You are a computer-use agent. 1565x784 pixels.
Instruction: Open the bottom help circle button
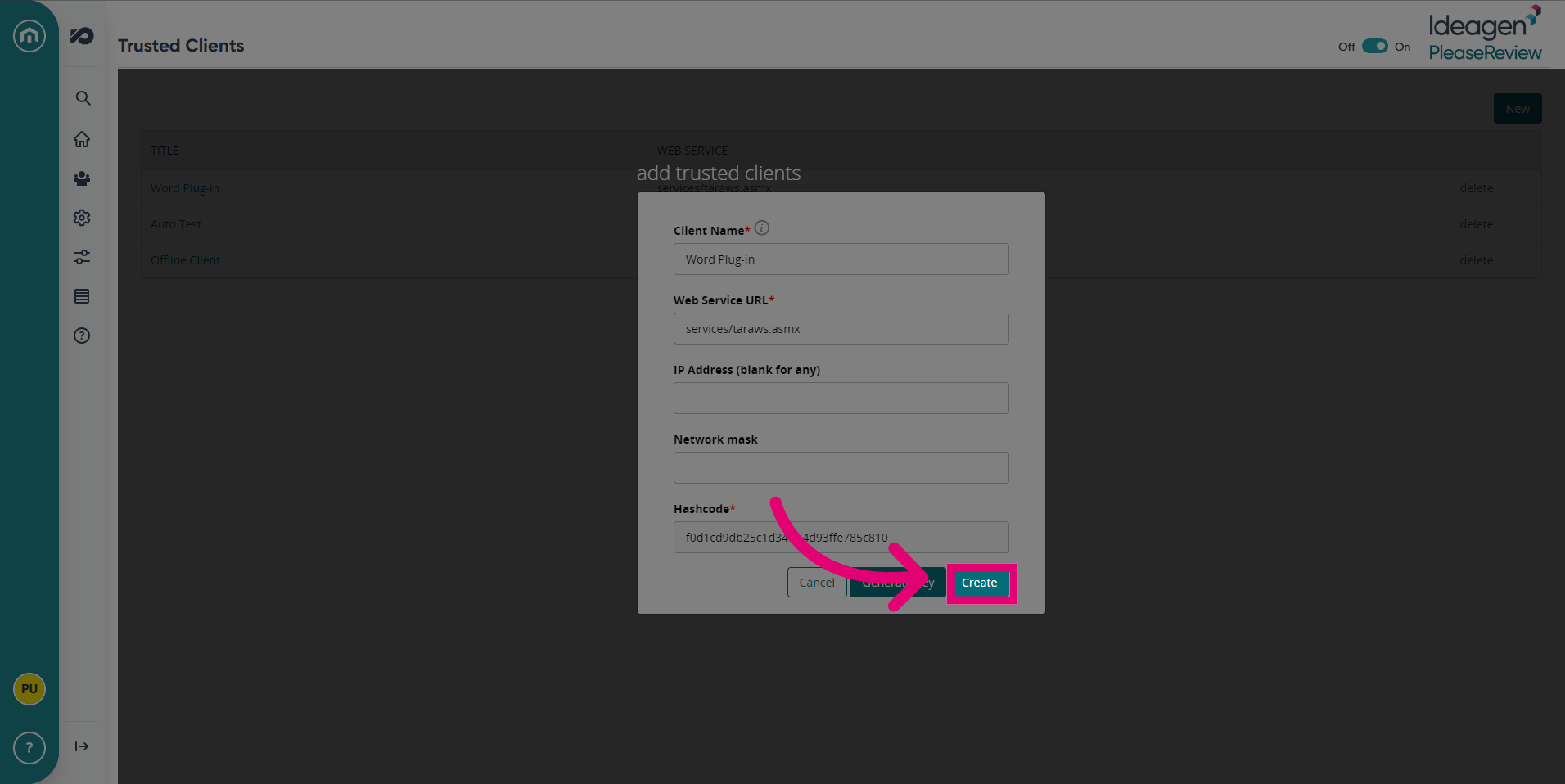point(29,748)
